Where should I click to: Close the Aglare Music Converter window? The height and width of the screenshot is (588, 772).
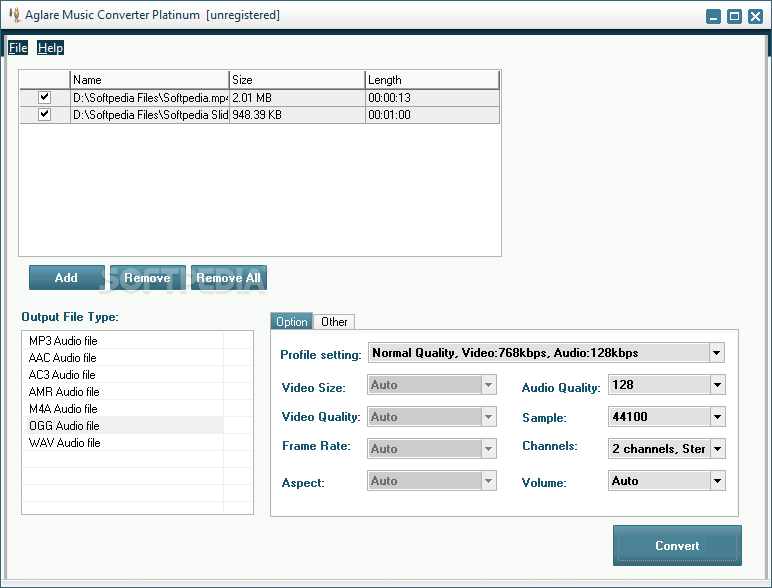click(x=755, y=16)
